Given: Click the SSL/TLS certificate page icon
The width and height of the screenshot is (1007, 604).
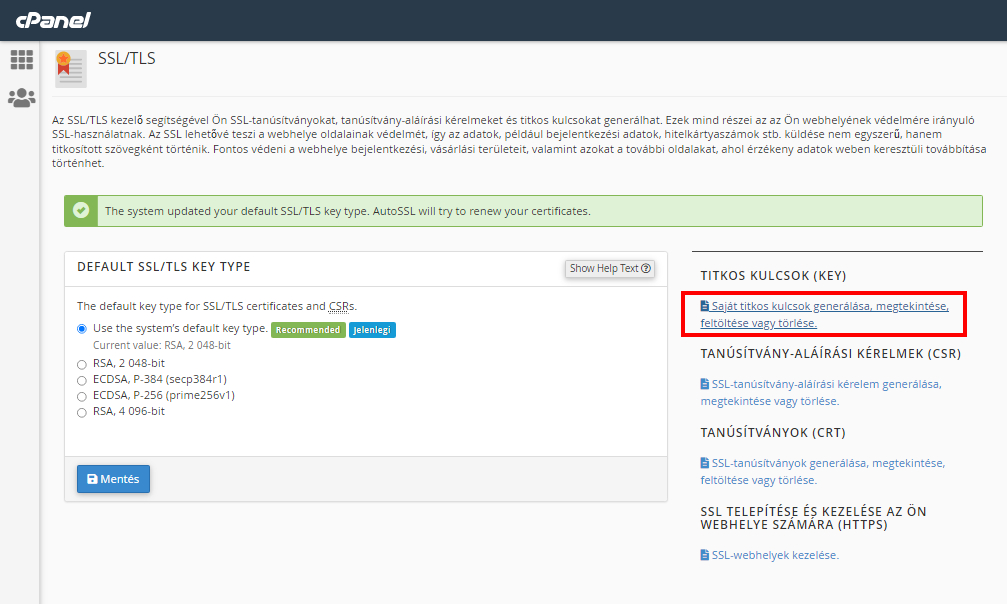Looking at the screenshot, I should coord(70,69).
